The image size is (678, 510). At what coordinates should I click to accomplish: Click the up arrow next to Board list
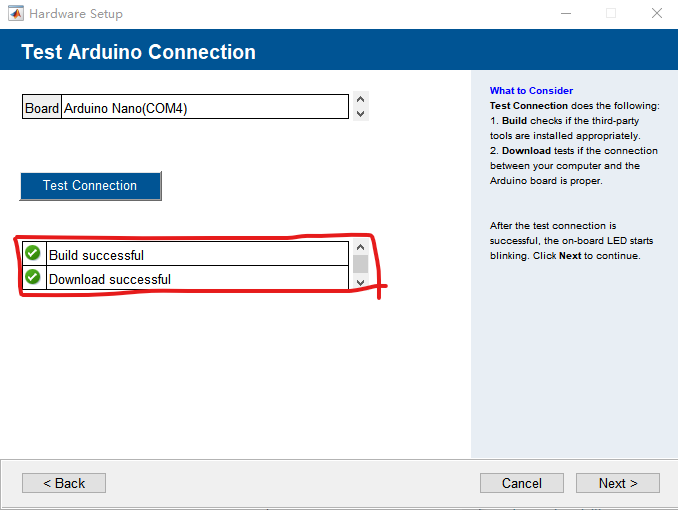click(x=361, y=99)
